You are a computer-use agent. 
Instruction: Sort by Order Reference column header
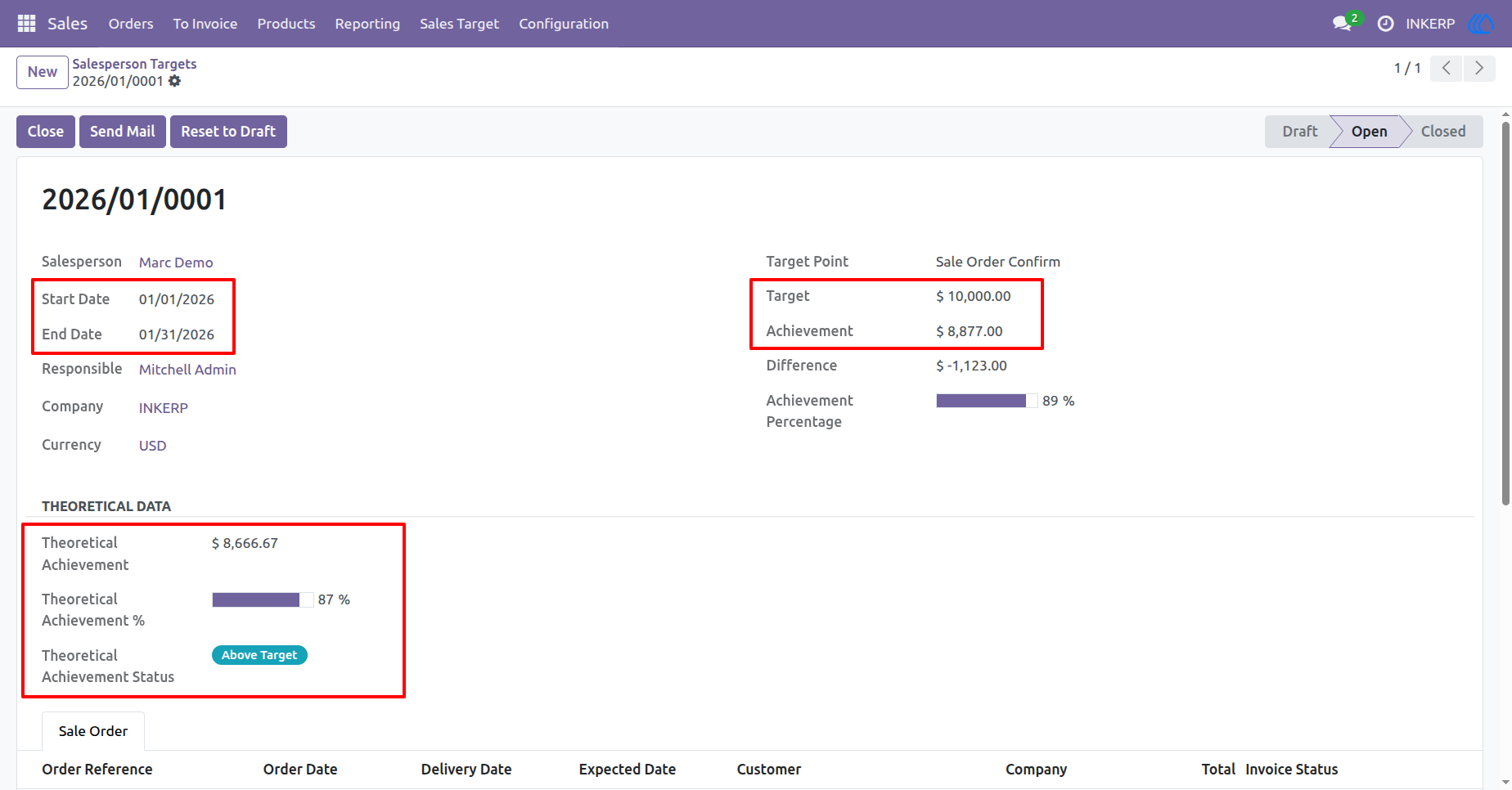click(x=97, y=770)
